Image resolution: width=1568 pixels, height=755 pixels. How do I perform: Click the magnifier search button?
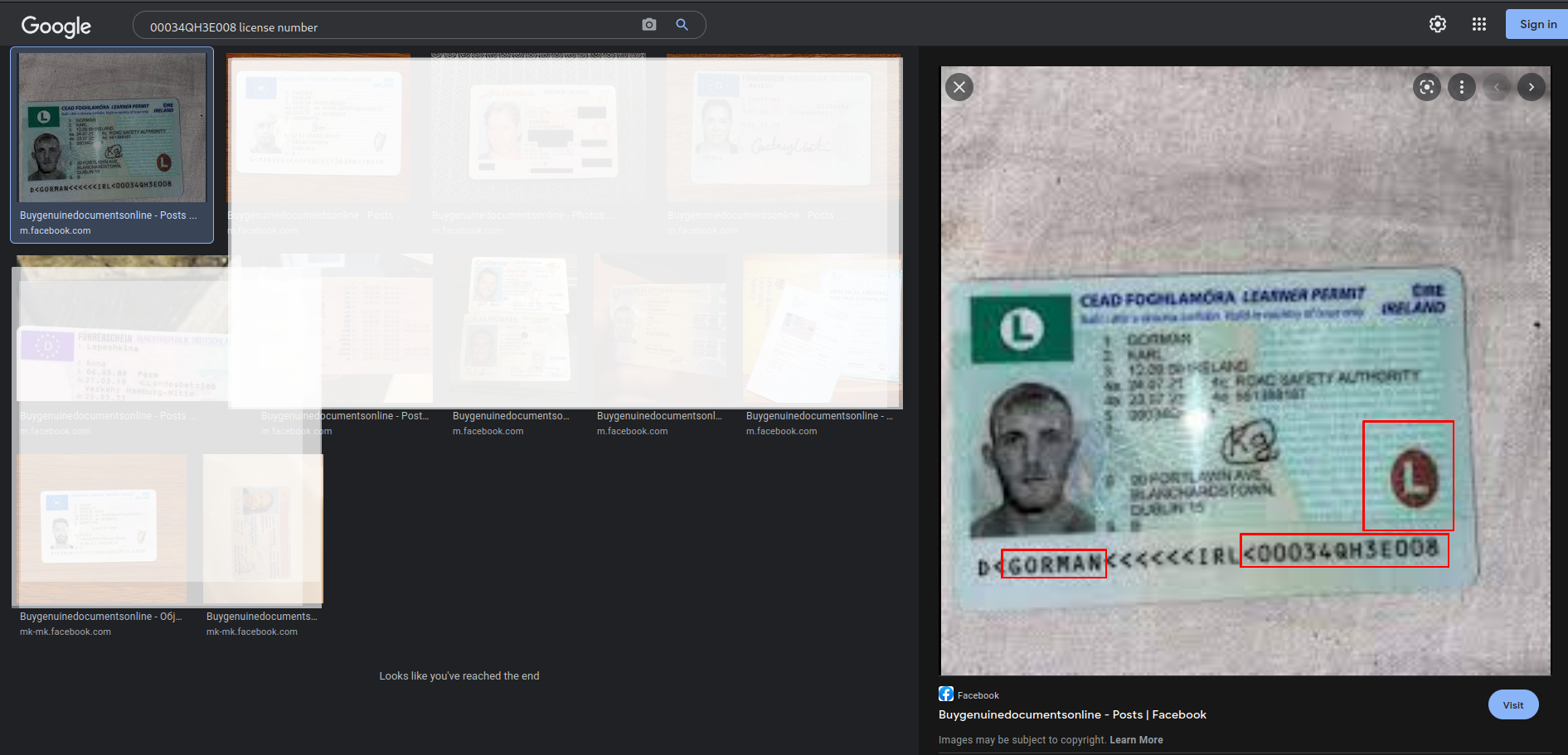pos(682,25)
